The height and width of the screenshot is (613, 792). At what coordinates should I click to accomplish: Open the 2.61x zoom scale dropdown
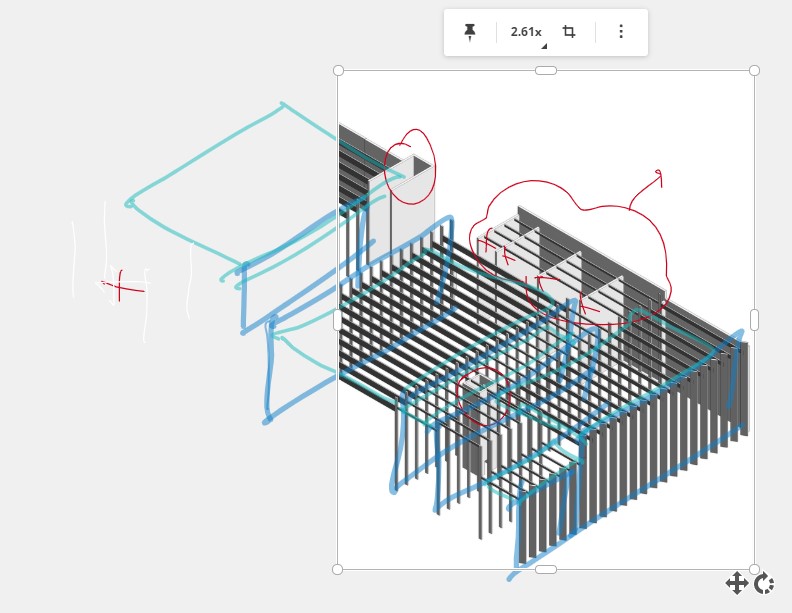(x=527, y=32)
